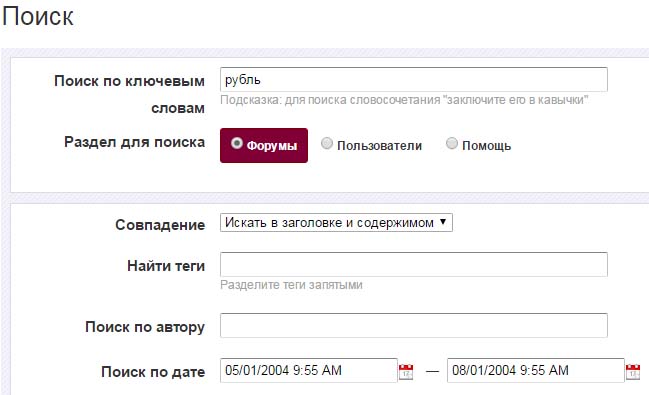Click the keyword search field containing рубль
The image size is (649, 395).
coord(414,79)
